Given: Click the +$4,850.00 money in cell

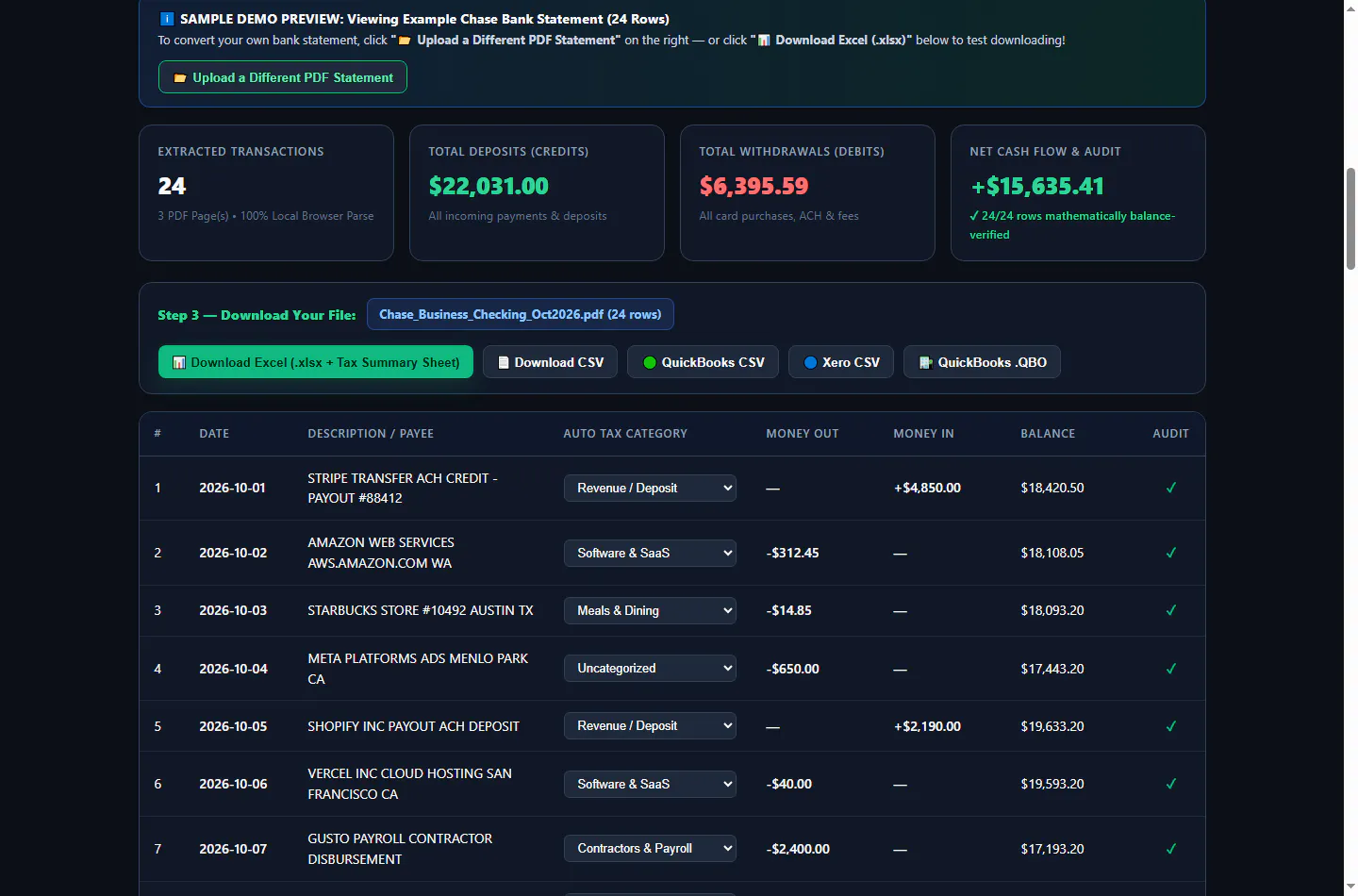Looking at the screenshot, I should pos(927,488).
